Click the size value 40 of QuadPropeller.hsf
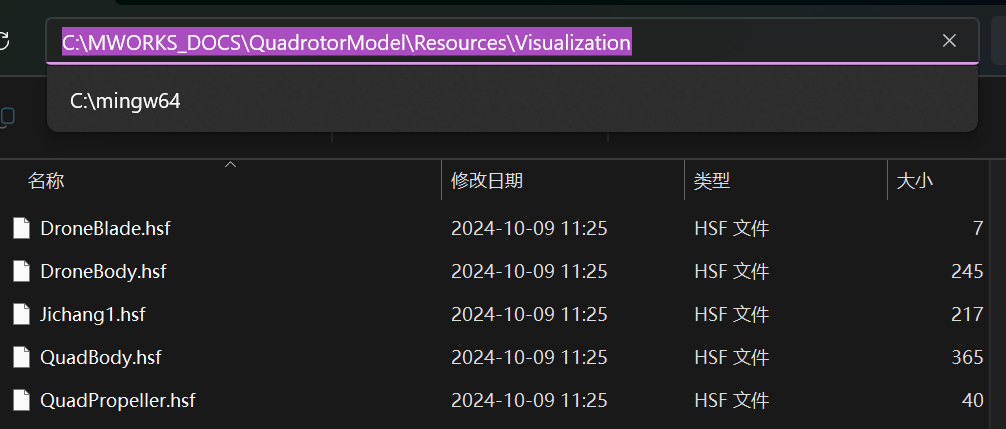1006x429 pixels. pos(973,401)
